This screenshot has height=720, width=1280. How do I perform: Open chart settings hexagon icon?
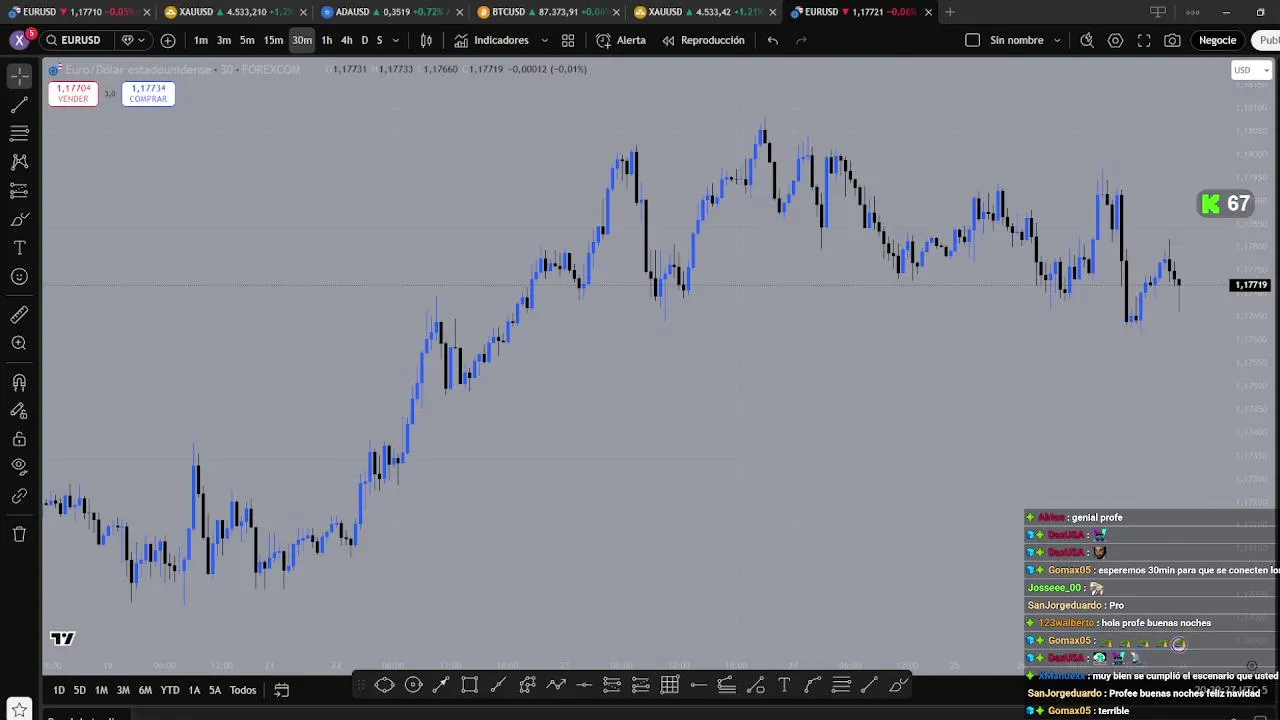click(1115, 40)
